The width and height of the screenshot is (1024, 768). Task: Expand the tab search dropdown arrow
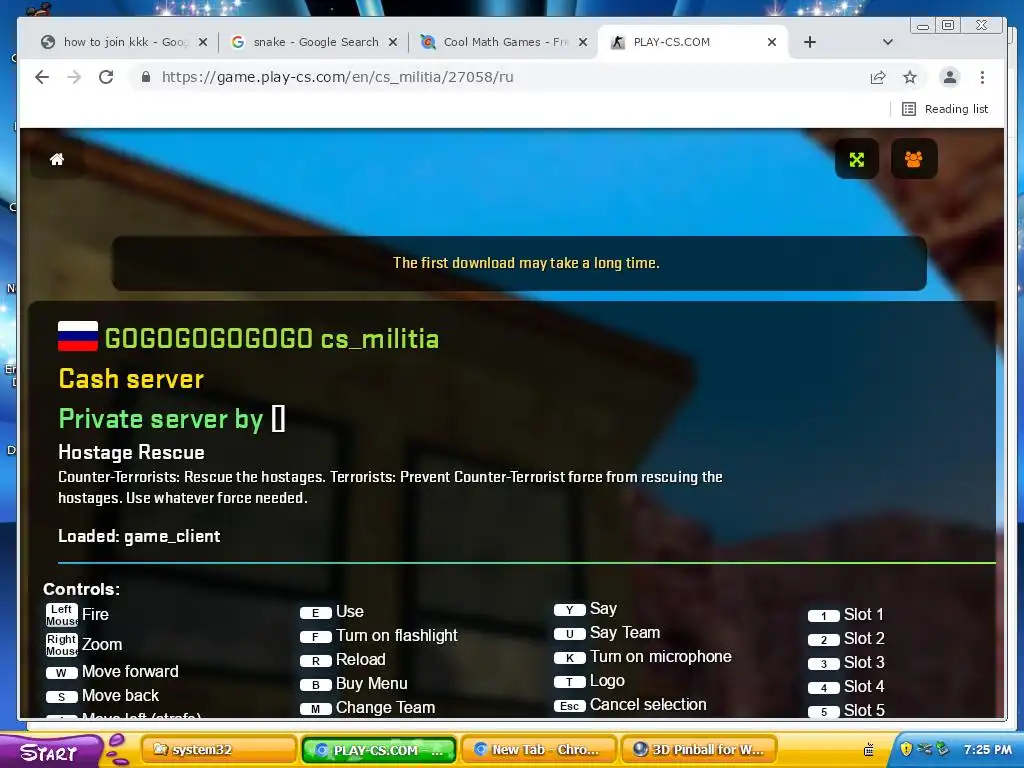888,42
